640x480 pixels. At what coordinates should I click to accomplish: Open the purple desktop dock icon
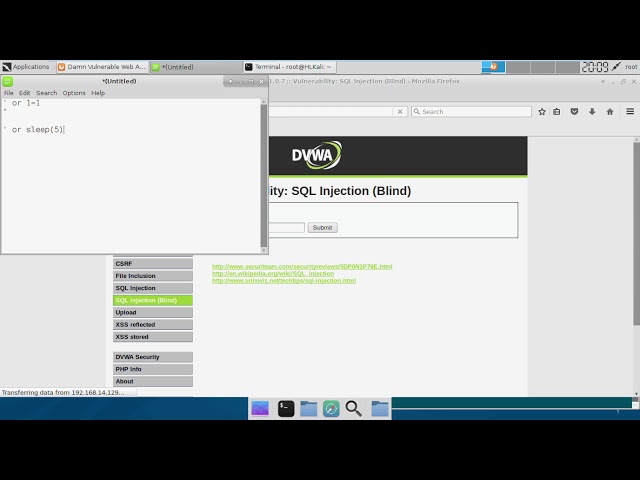[x=260, y=409]
